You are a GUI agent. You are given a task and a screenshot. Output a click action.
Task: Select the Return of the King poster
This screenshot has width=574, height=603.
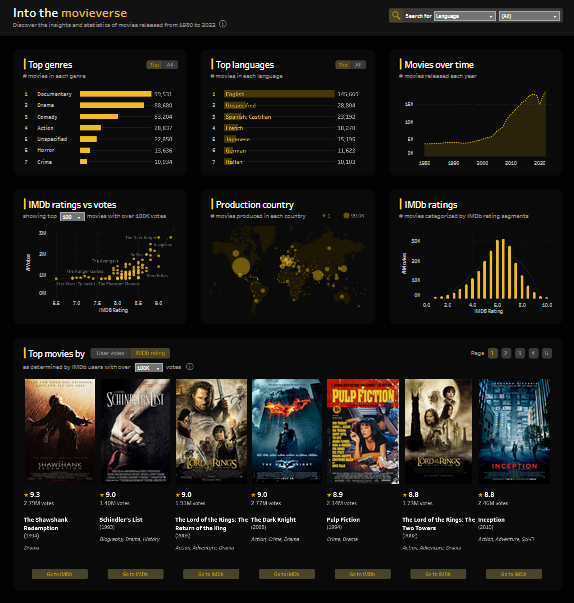[x=211, y=431]
